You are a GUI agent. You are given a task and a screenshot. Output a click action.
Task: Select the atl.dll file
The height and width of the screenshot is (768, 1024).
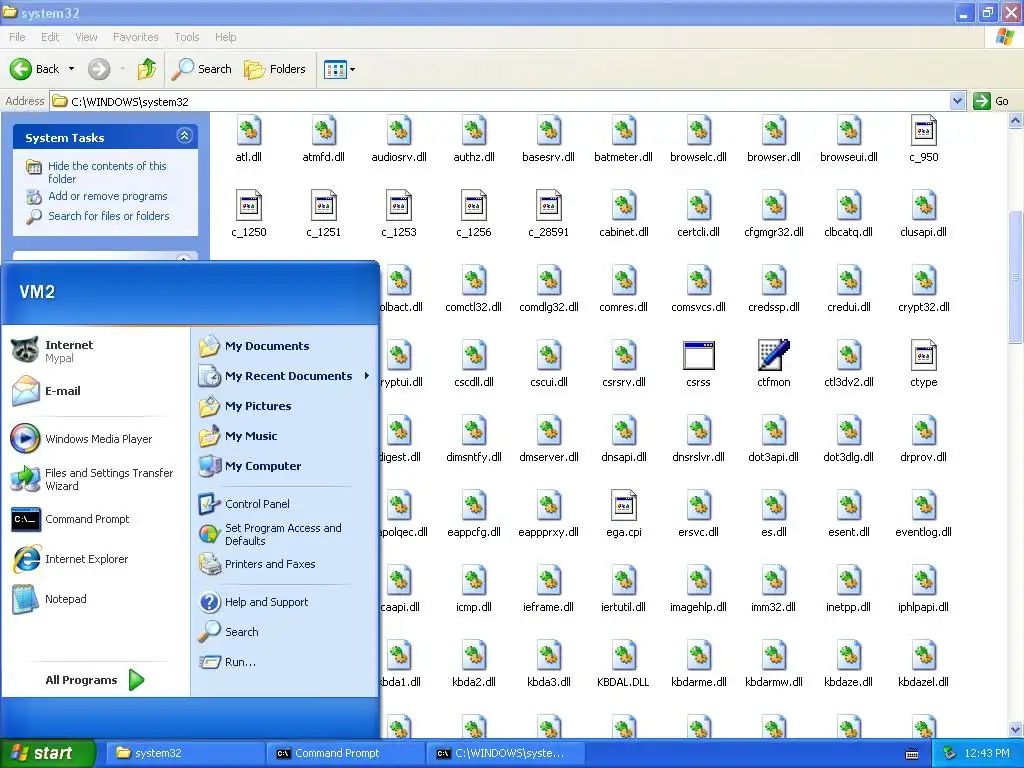[249, 138]
